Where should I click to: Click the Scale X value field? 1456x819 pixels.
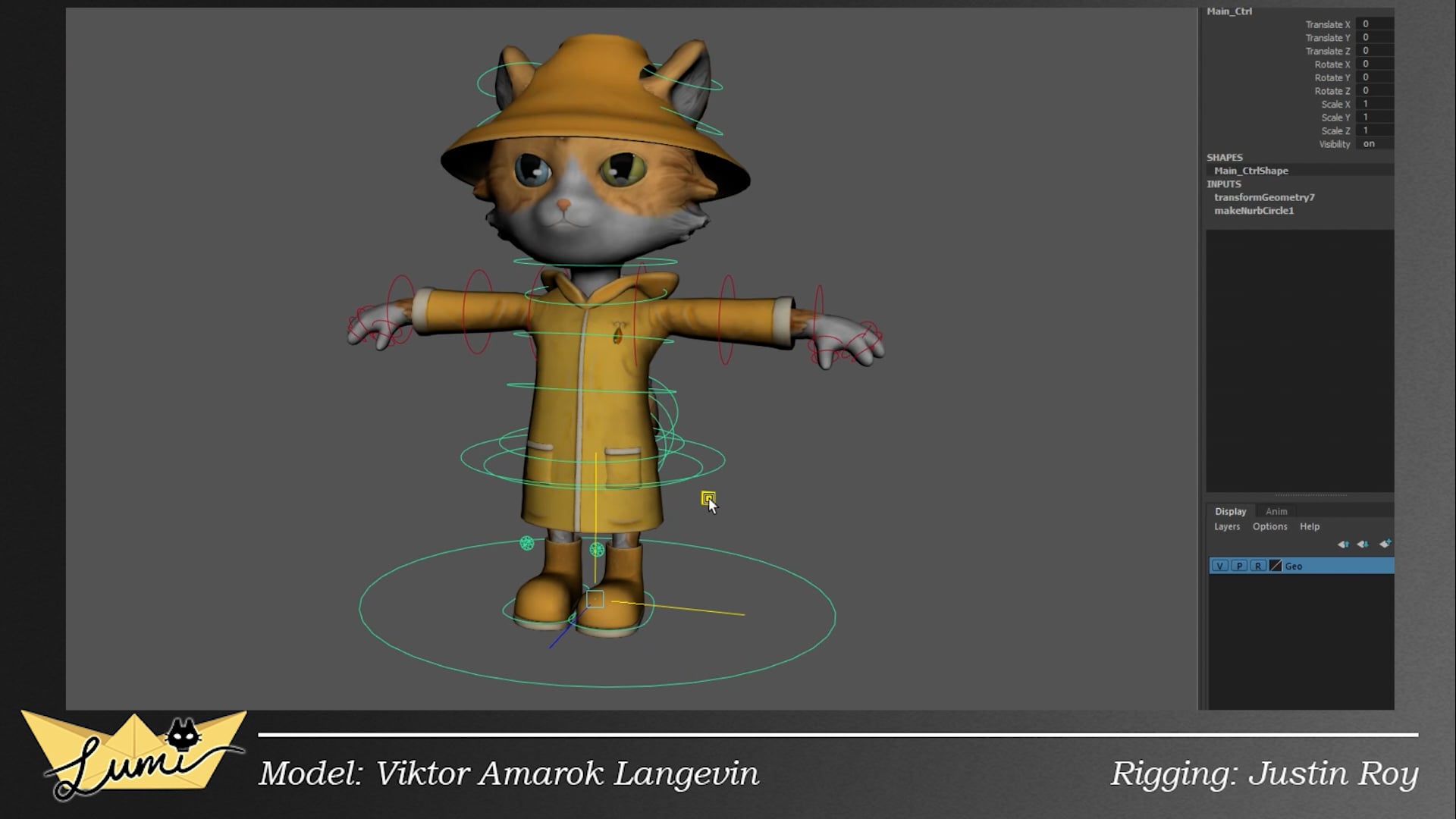tap(1374, 104)
